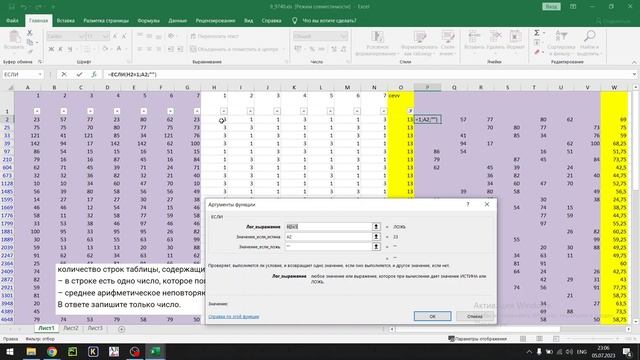640x360 pixels.
Task: Click the Wrap Text (Переносить текст) icon
Action: [x=193, y=36]
